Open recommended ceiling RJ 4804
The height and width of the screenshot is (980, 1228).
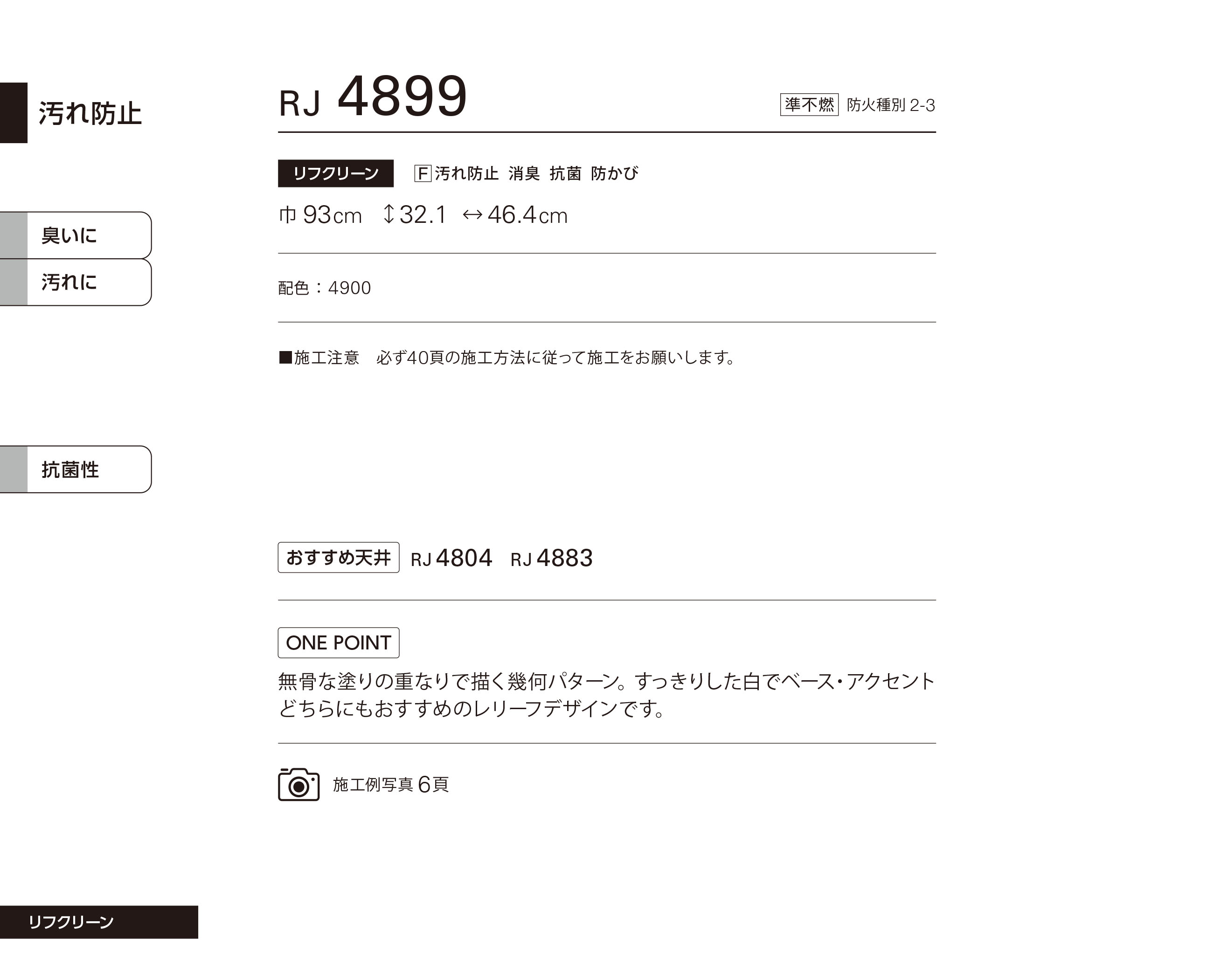451,558
